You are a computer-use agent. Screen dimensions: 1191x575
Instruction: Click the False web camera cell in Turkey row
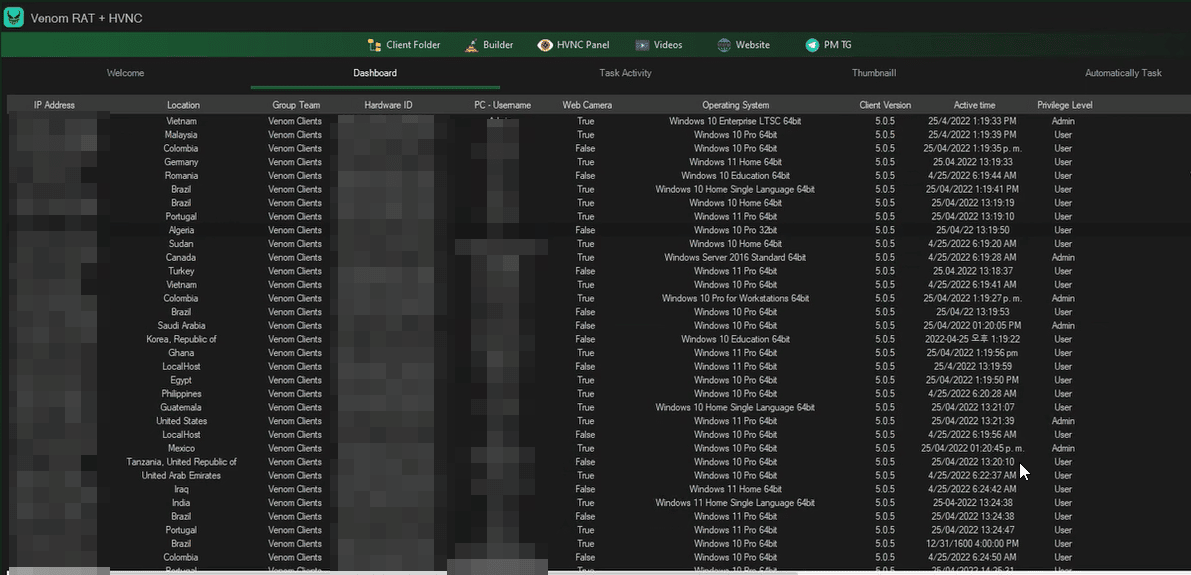586,271
